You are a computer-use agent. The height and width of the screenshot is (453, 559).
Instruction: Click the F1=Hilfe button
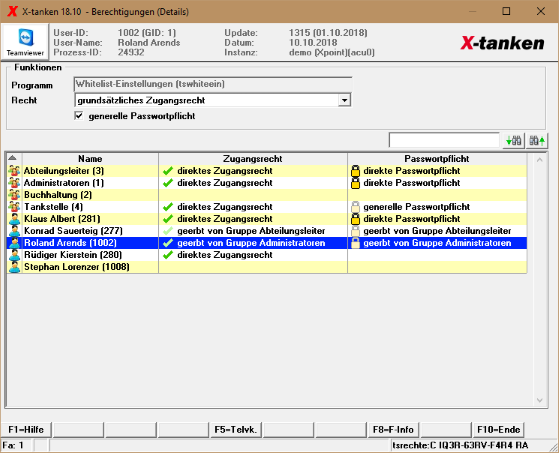click(x=26, y=429)
